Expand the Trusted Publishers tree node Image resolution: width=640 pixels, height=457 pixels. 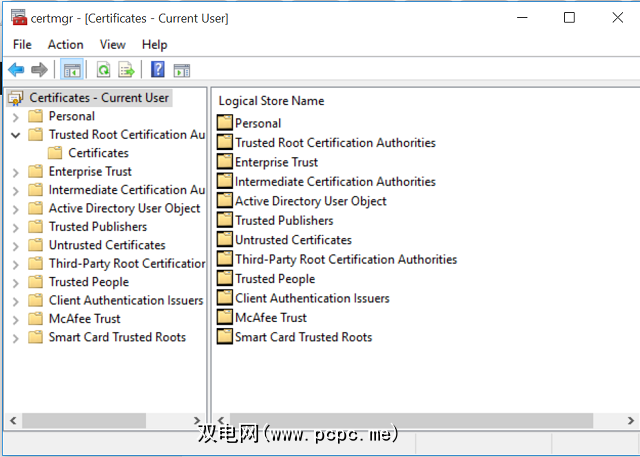16,228
